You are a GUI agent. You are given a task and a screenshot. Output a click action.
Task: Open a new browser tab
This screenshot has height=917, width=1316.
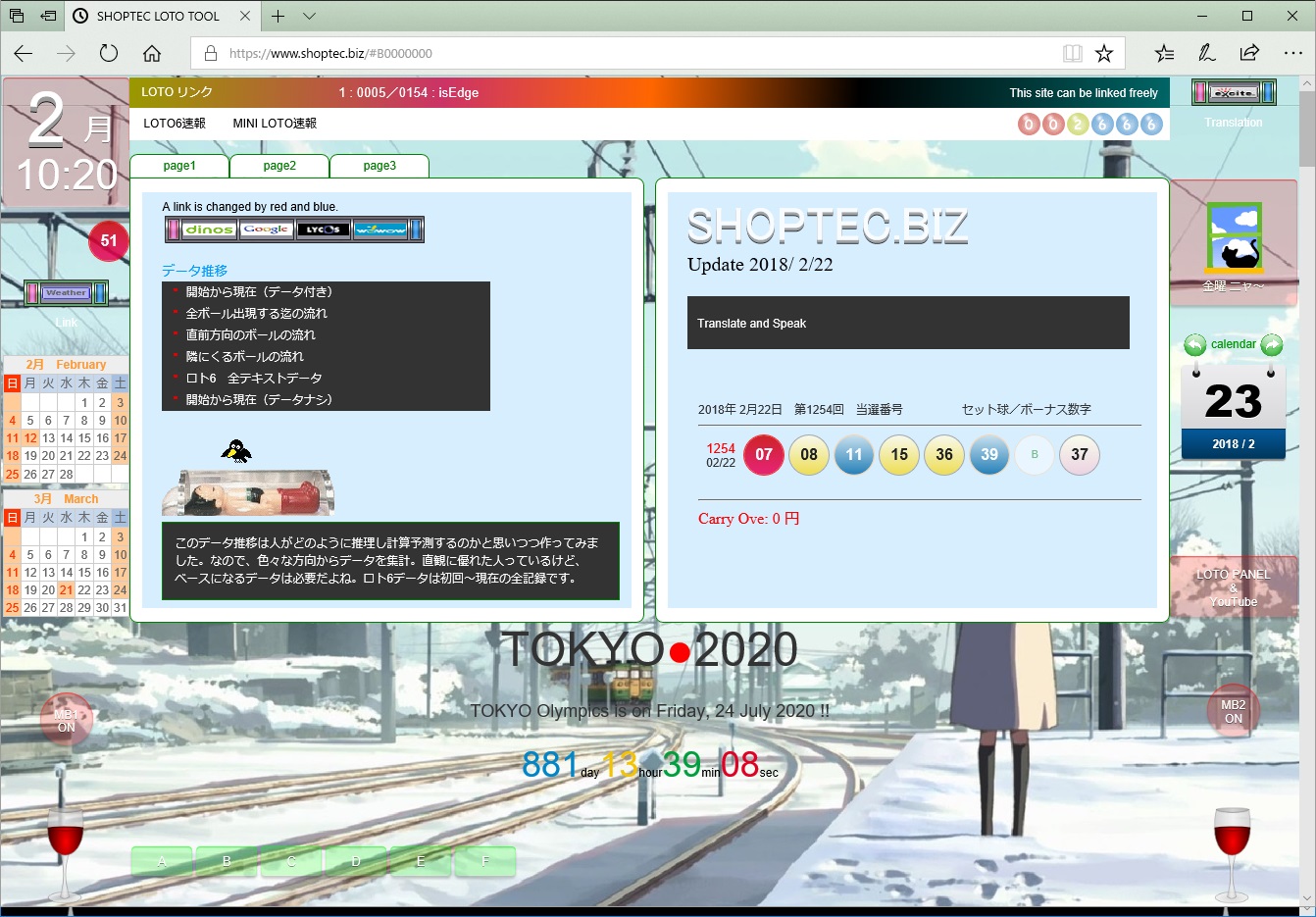(x=278, y=16)
